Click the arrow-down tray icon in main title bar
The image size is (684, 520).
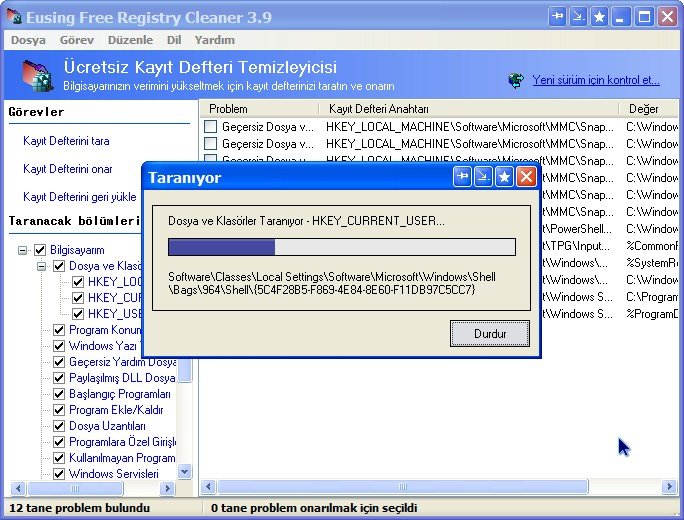578,17
